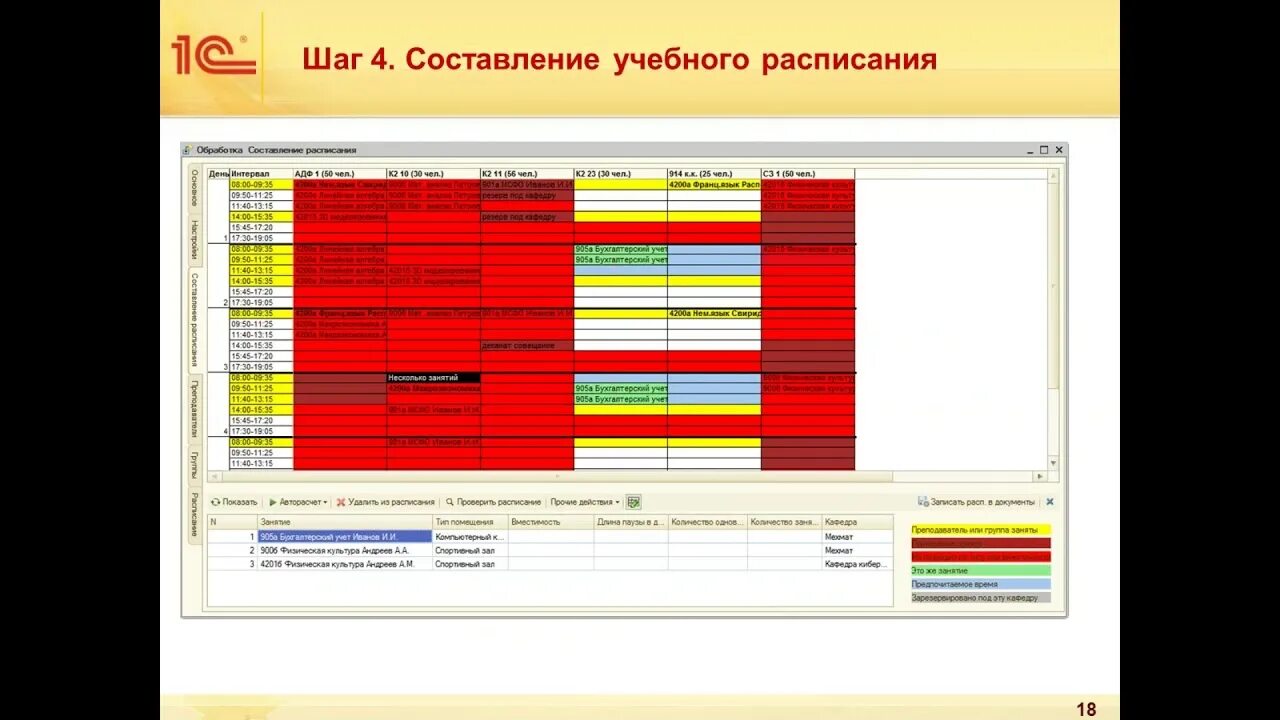Screen dimensions: 1280x720
Task: Click the schedule grid vertical scrollbar
Action: (x=1053, y=320)
